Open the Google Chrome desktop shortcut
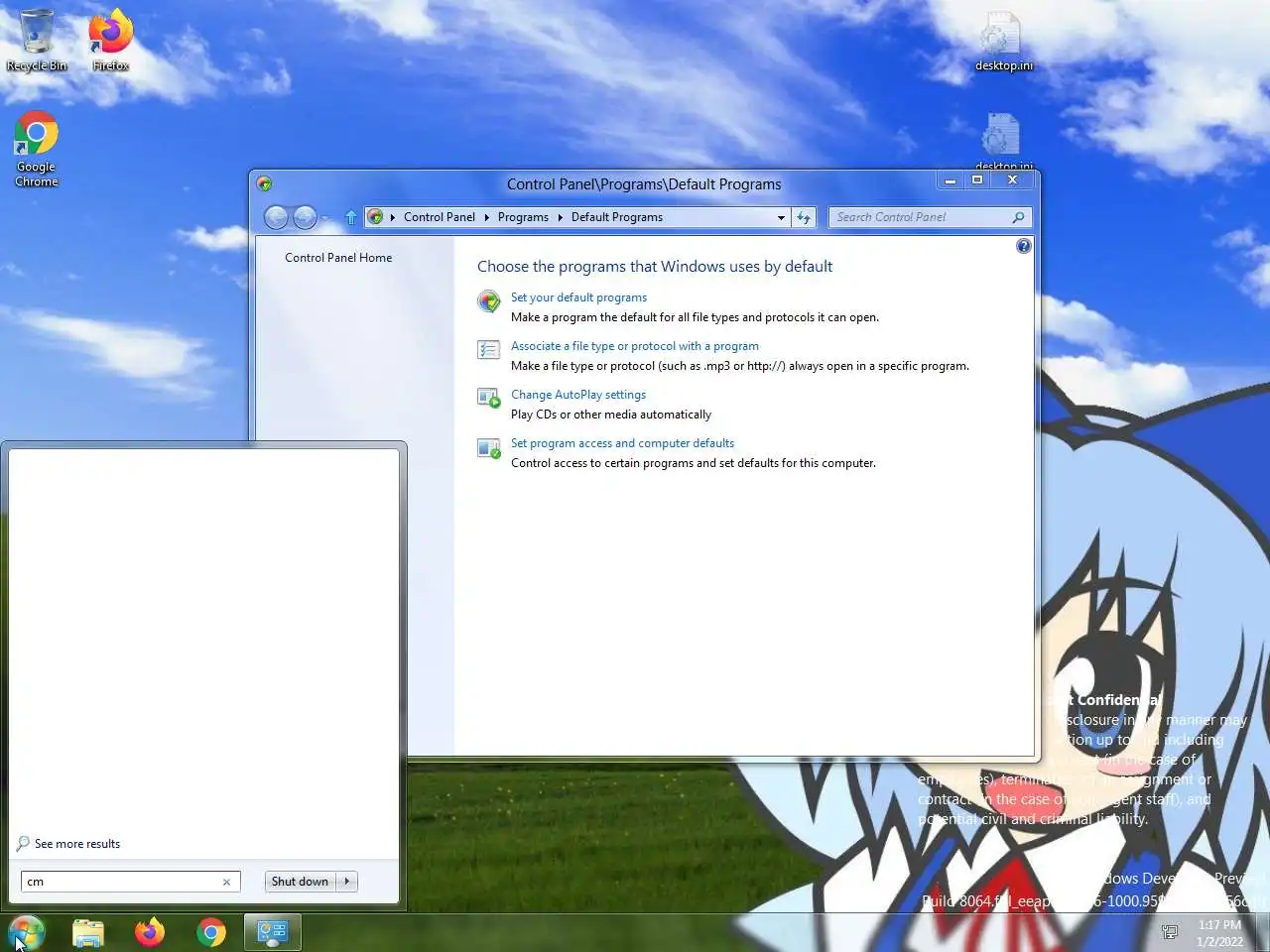 [37, 149]
